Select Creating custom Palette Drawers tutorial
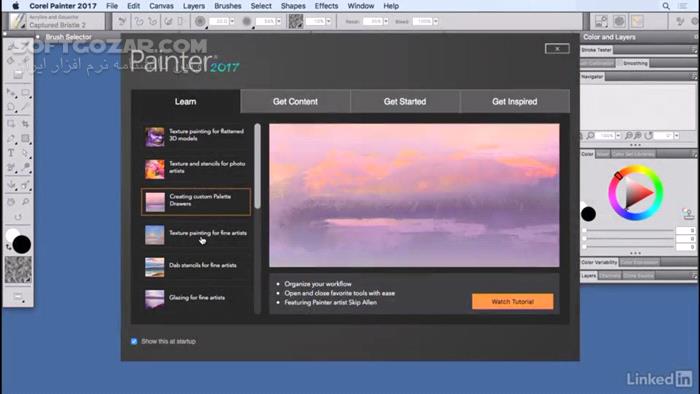This screenshot has height=394, width=700. [196, 202]
